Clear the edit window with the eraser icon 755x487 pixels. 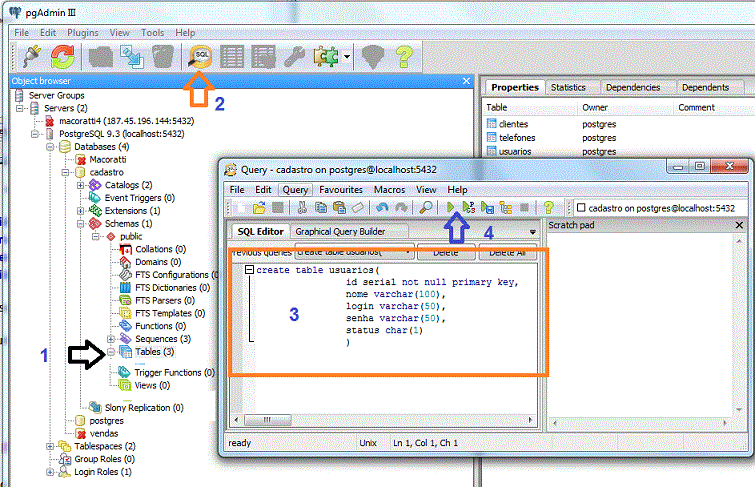pos(358,208)
